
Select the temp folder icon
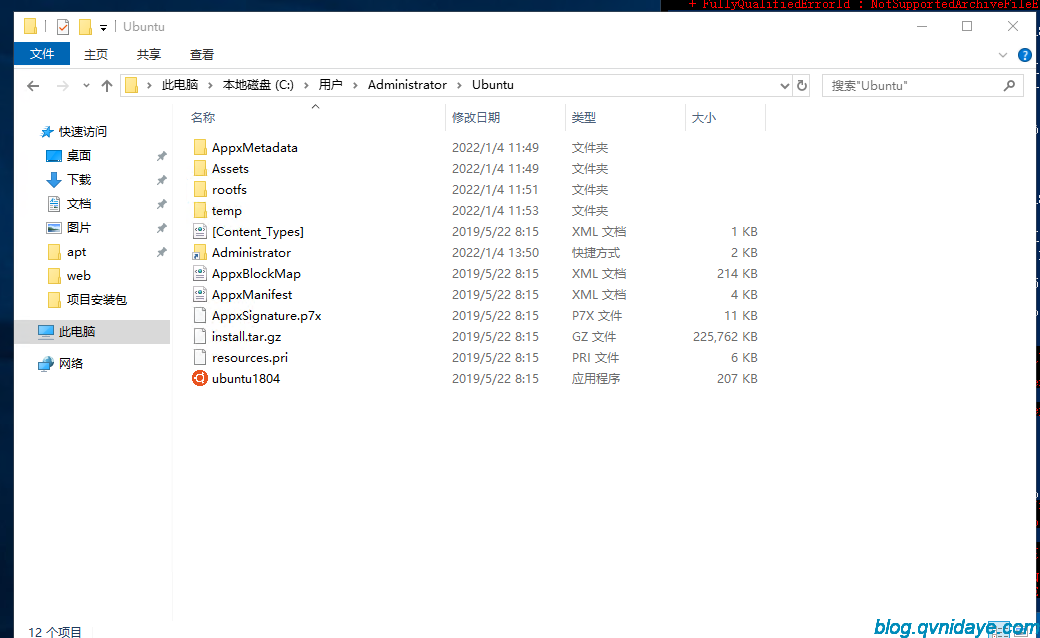click(x=200, y=210)
